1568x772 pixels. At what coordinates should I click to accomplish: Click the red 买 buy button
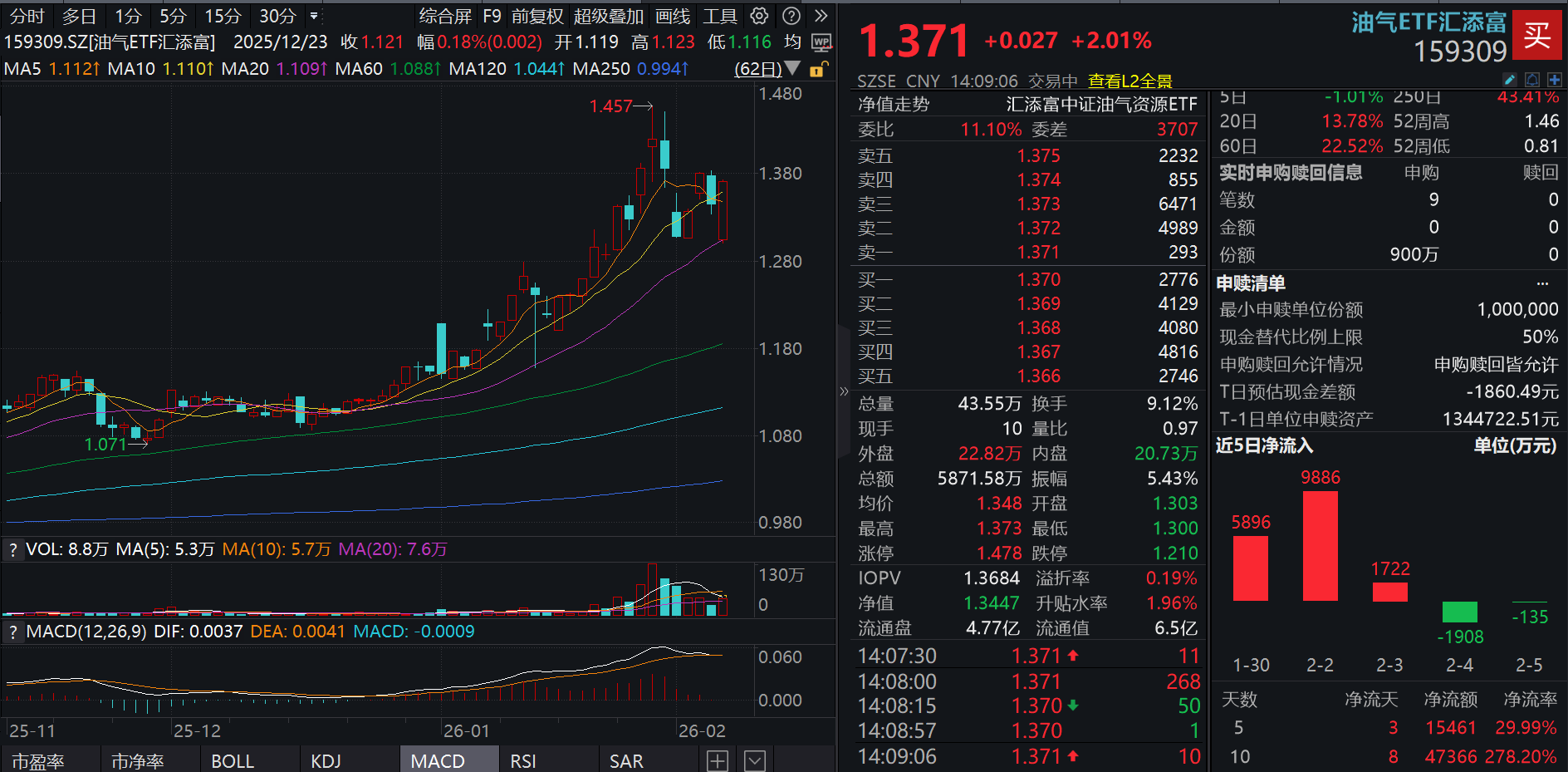point(1537,37)
